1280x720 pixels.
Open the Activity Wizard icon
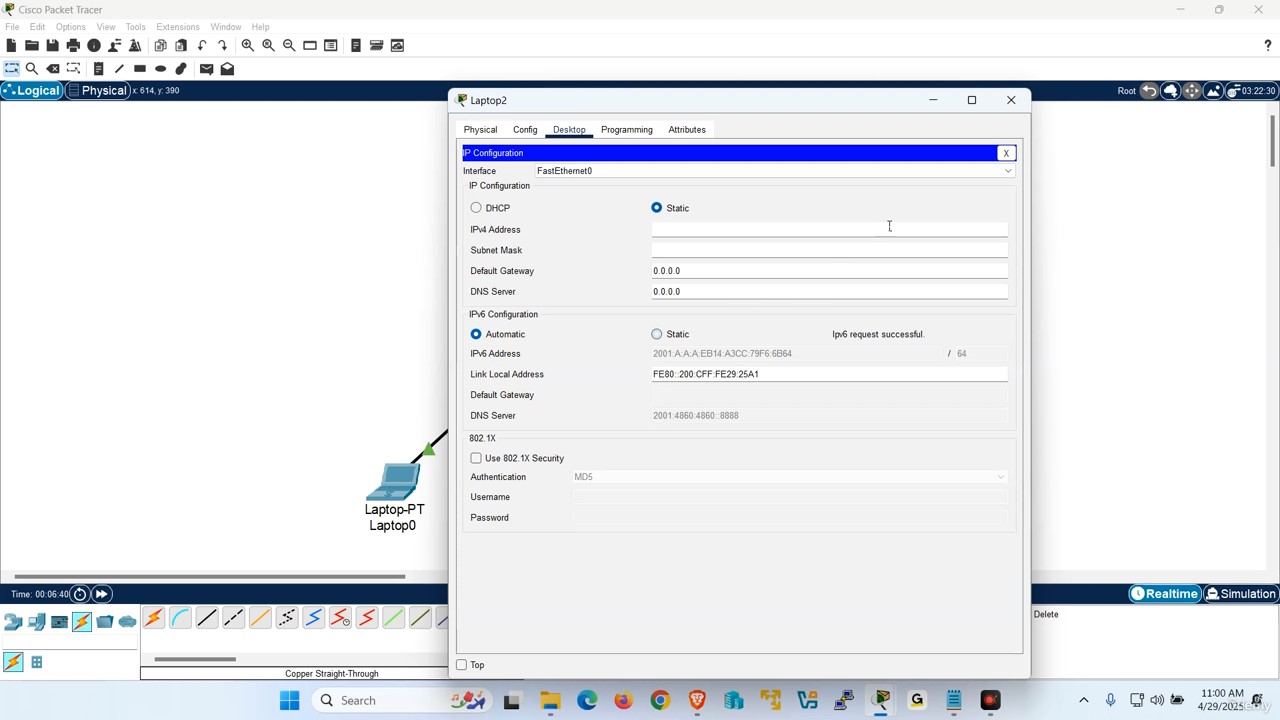[x=135, y=45]
